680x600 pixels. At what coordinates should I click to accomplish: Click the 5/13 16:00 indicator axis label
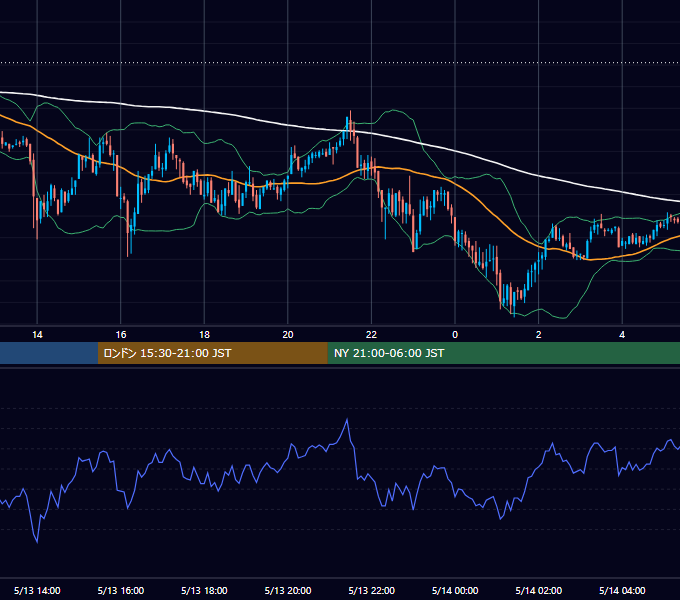[121, 590]
